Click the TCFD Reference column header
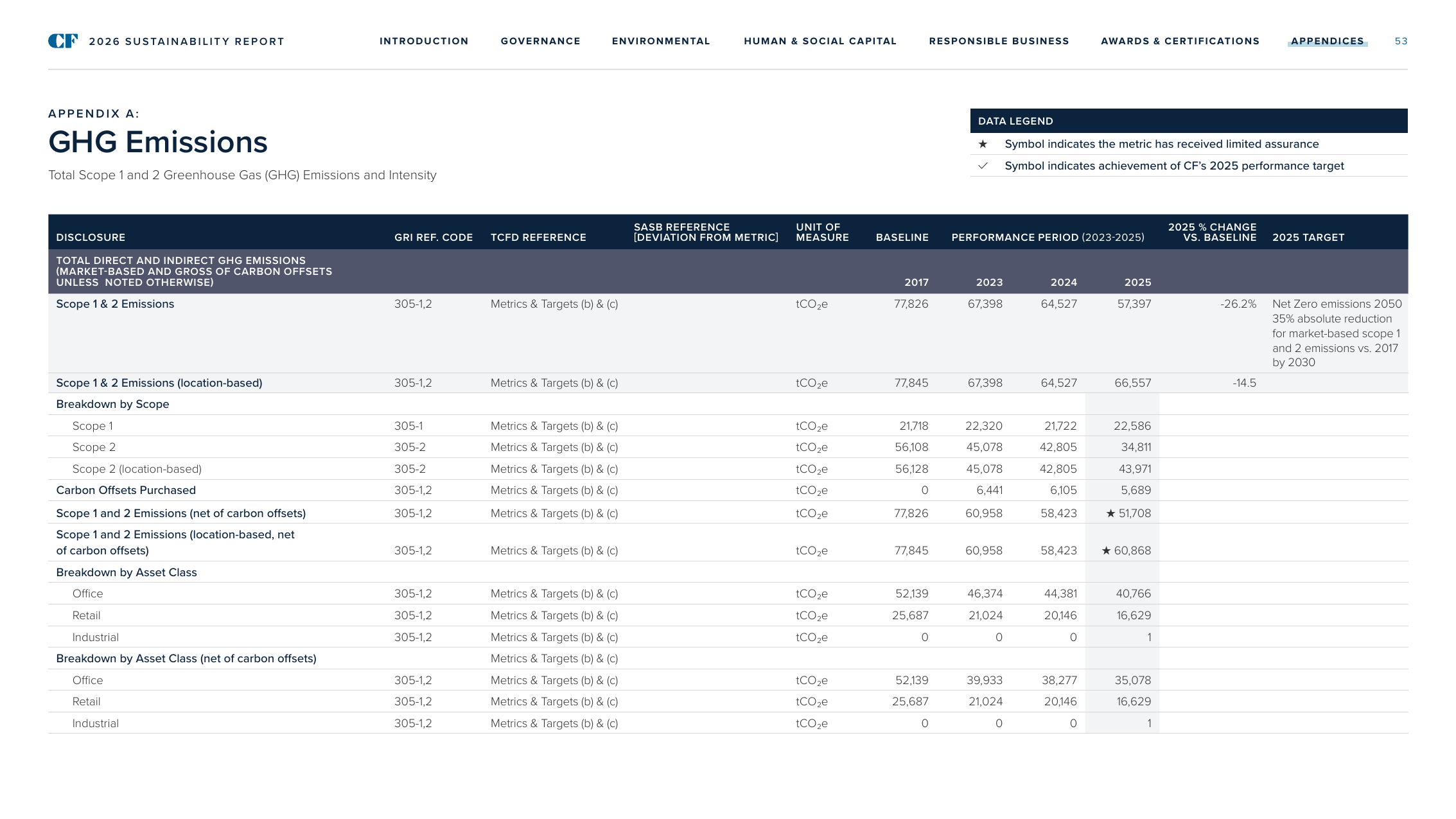The height and width of the screenshot is (819, 1456). pos(538,238)
